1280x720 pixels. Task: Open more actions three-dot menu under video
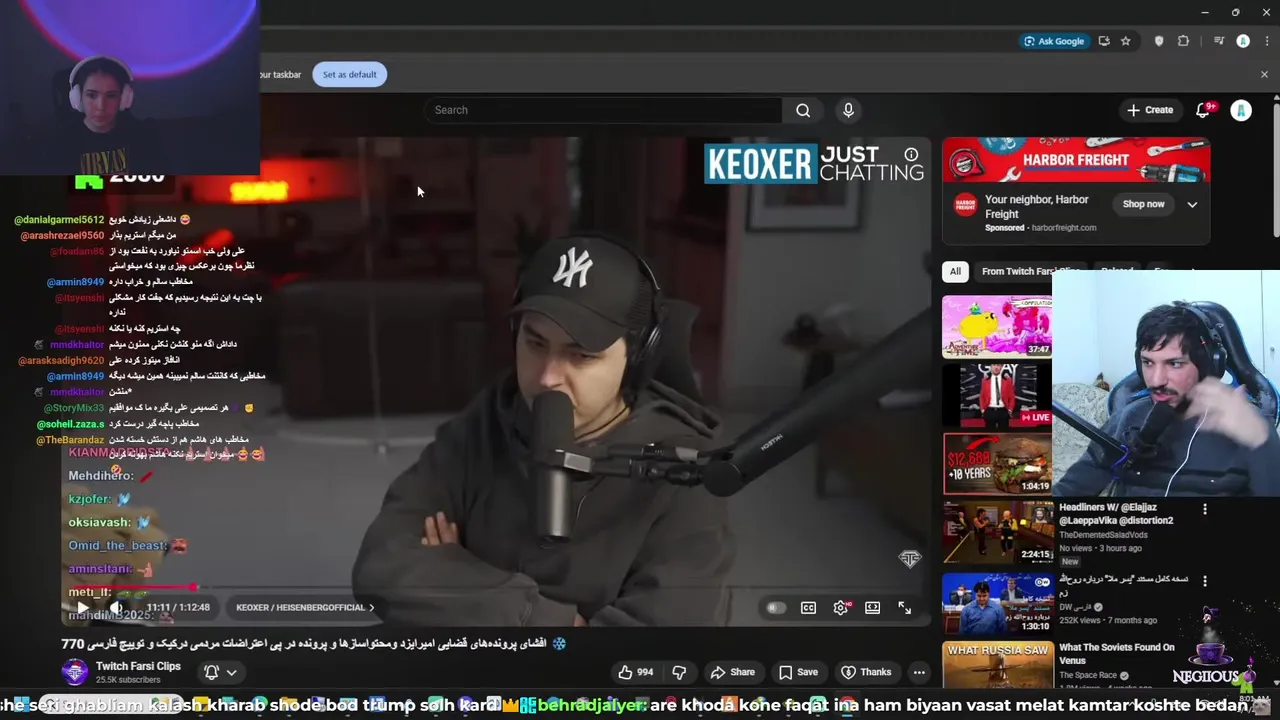click(919, 672)
